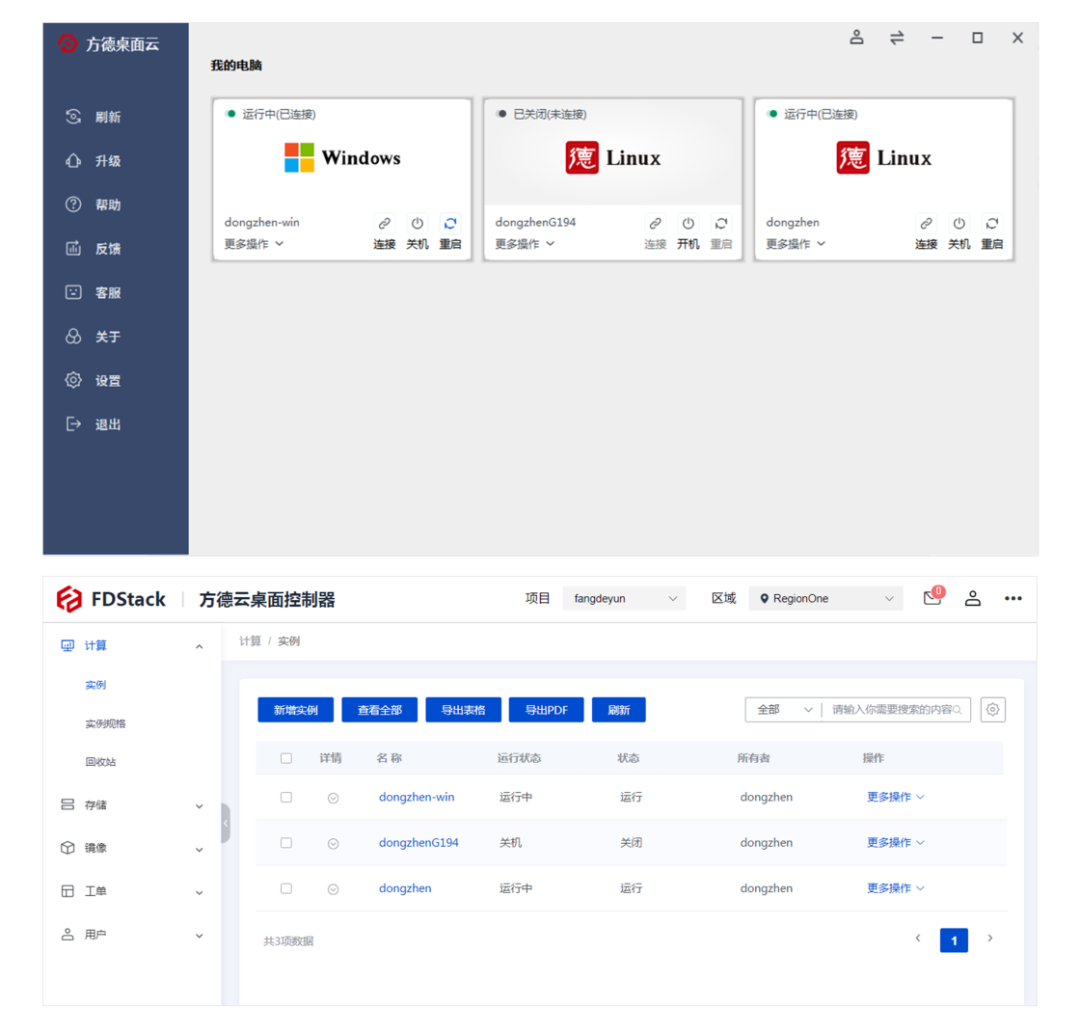The height and width of the screenshot is (1034, 1080).
Task: Click the 导出表格 button
Action: 464,710
